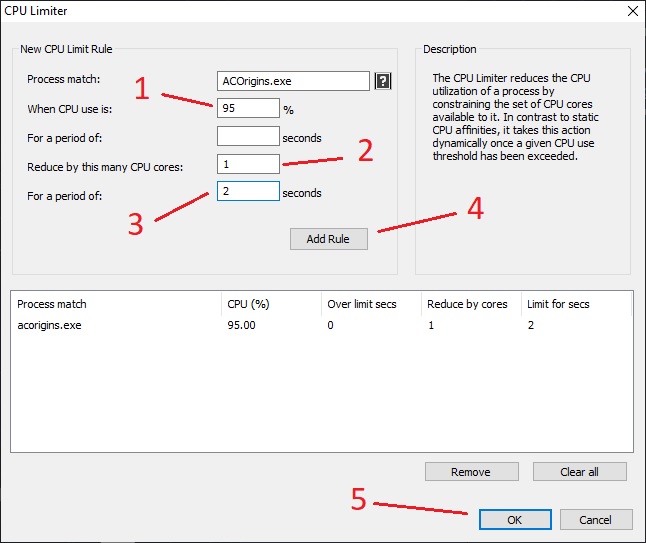Click the empty over-limit period seconds field
The image size is (646, 543).
tap(247, 136)
